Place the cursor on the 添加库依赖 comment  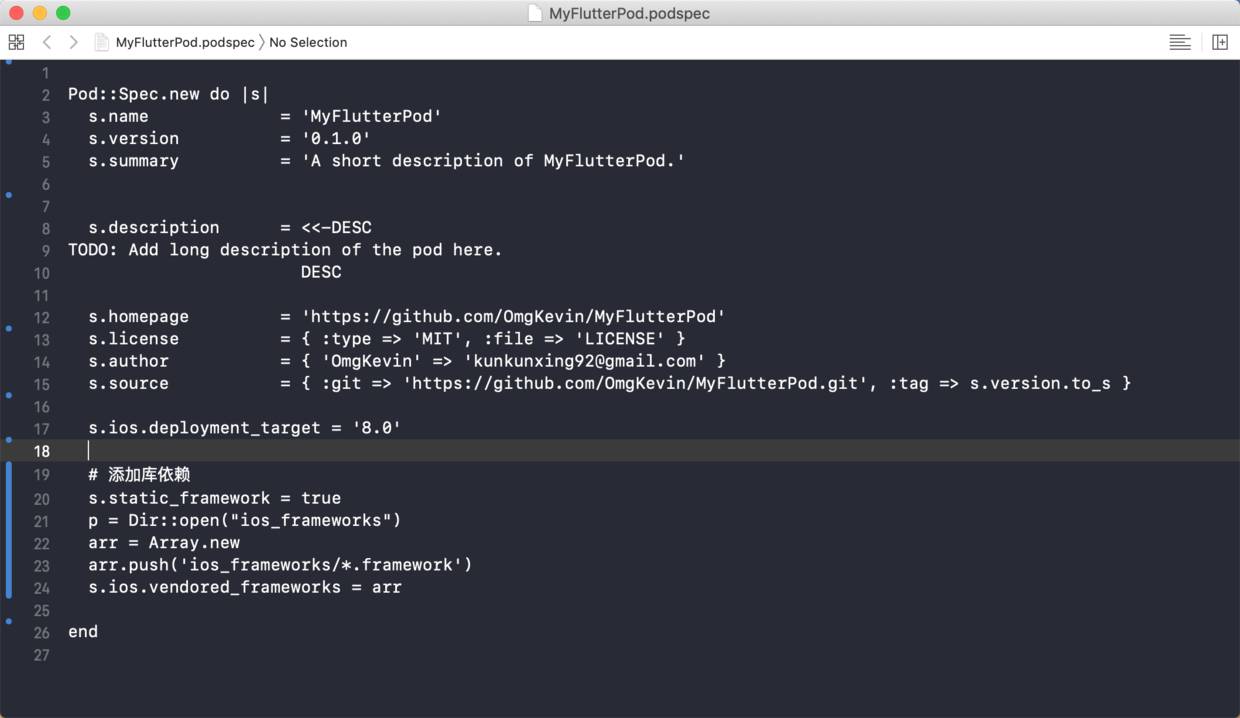click(x=148, y=474)
